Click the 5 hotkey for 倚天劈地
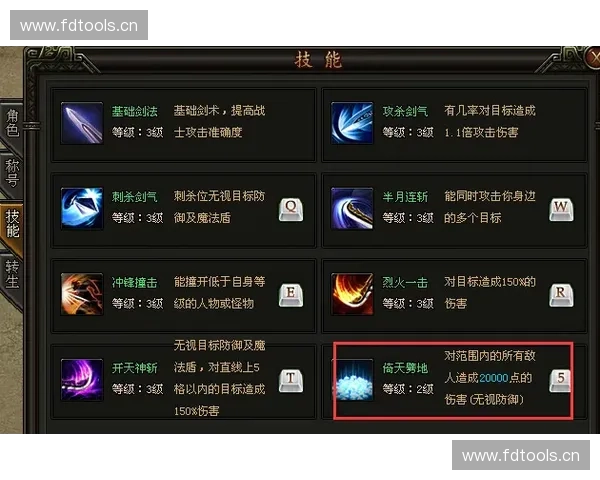Screen dimensions: 600x480 point(561,381)
